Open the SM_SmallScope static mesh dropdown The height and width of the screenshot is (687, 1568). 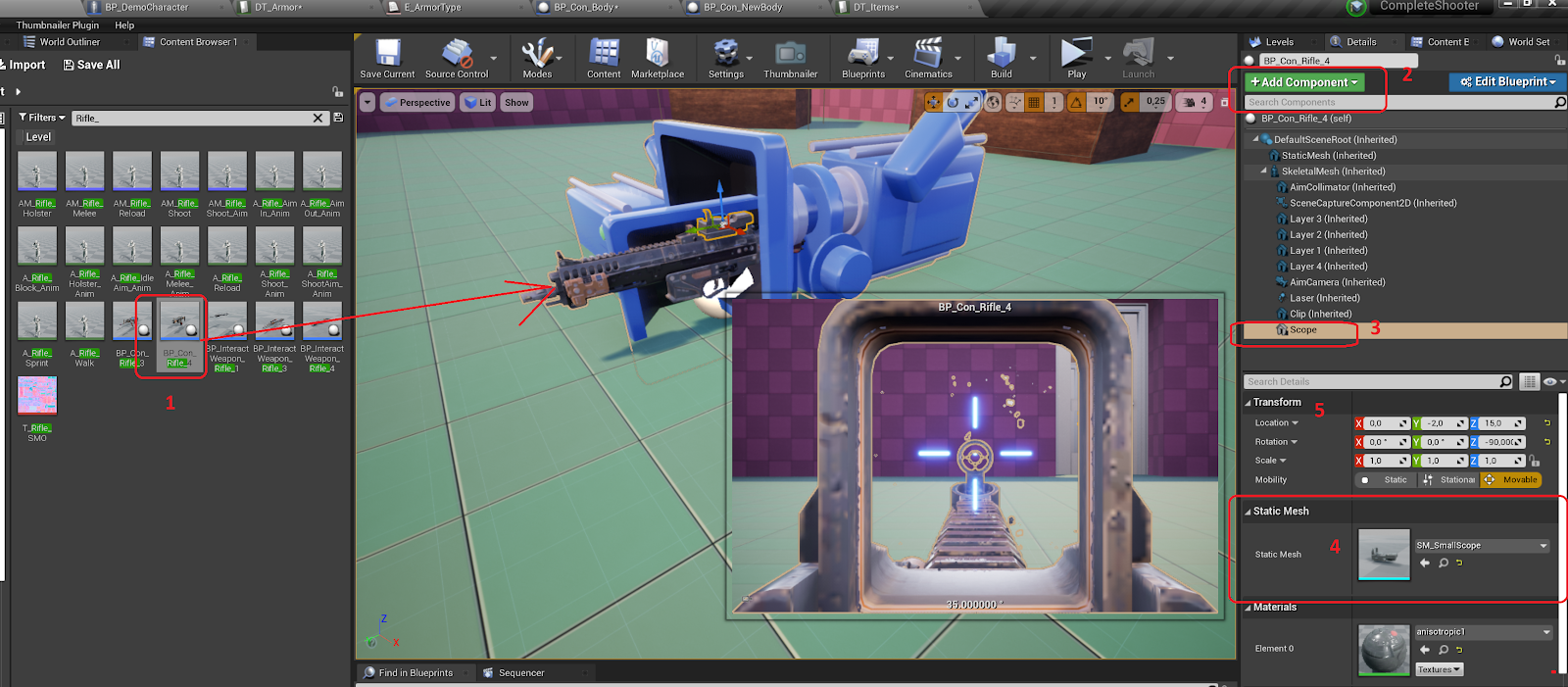coord(1482,546)
